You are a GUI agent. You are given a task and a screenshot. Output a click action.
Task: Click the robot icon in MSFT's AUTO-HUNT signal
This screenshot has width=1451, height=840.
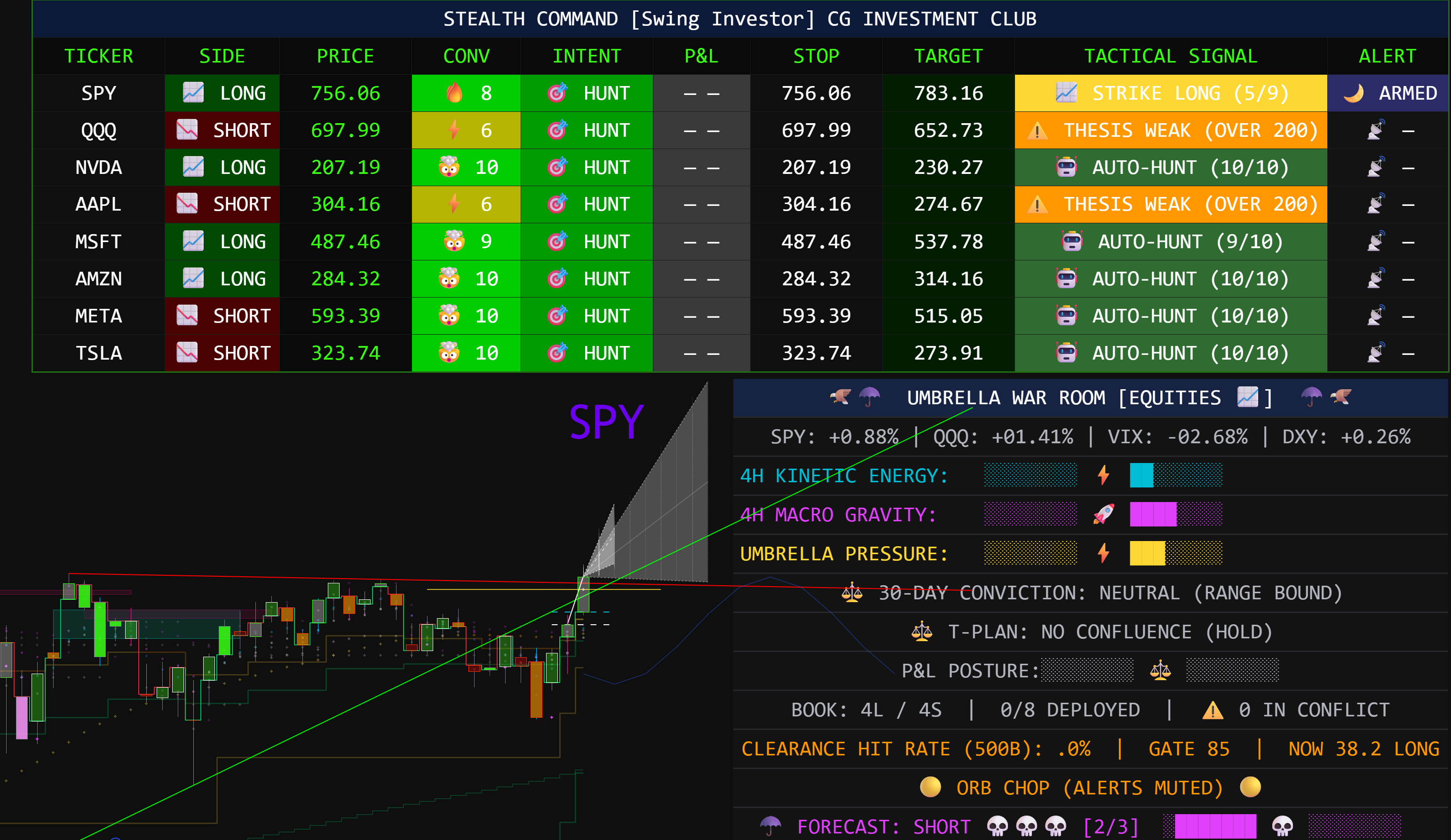click(x=1072, y=241)
